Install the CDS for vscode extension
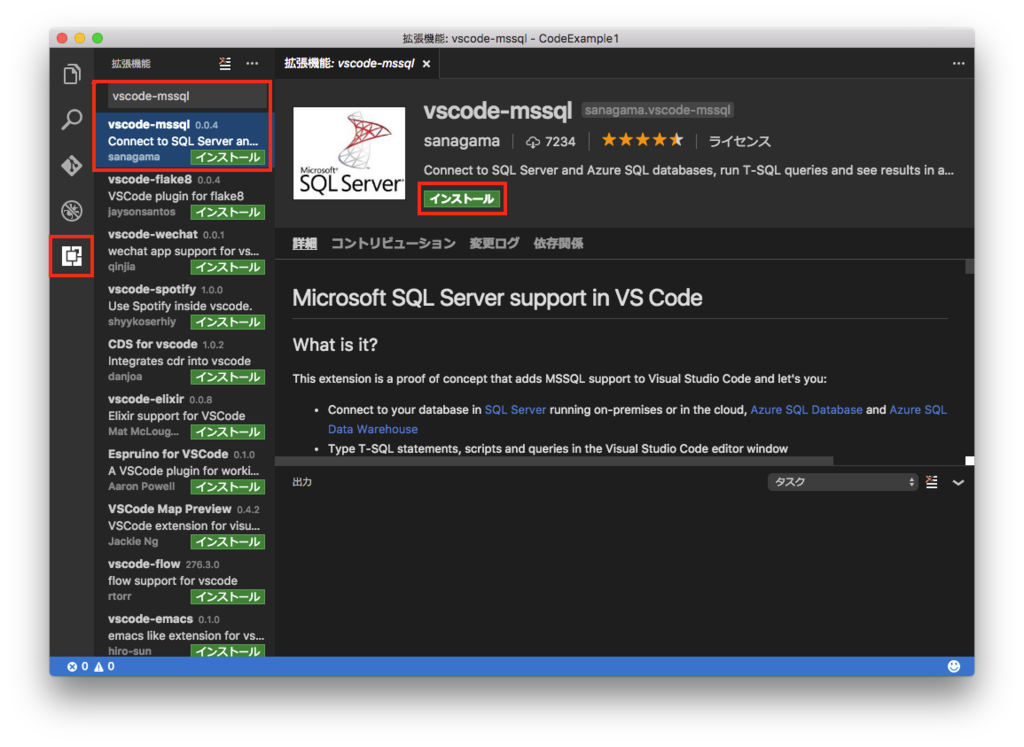 (x=228, y=377)
